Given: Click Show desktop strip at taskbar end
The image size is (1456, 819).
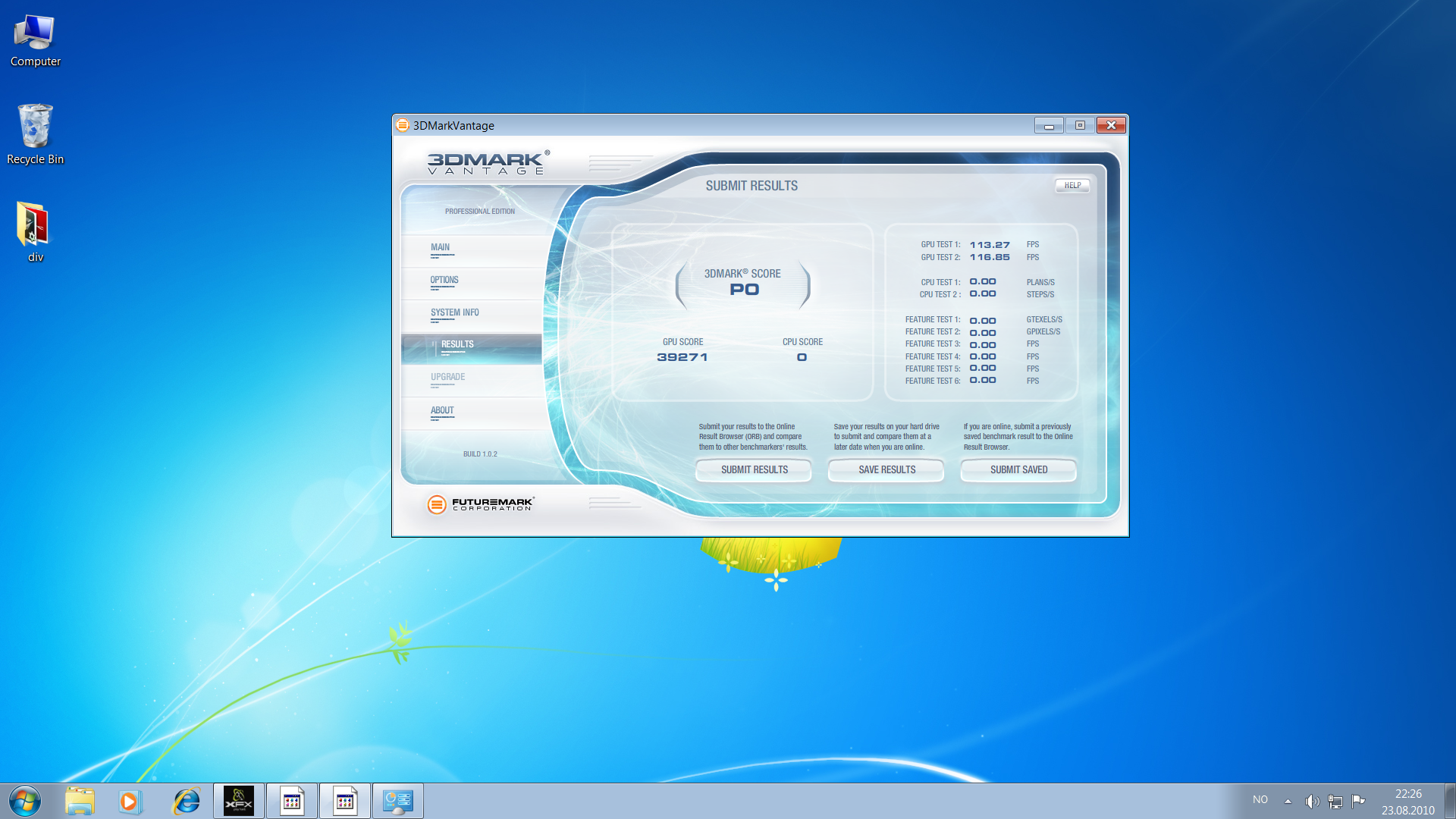Looking at the screenshot, I should tap(1450, 801).
